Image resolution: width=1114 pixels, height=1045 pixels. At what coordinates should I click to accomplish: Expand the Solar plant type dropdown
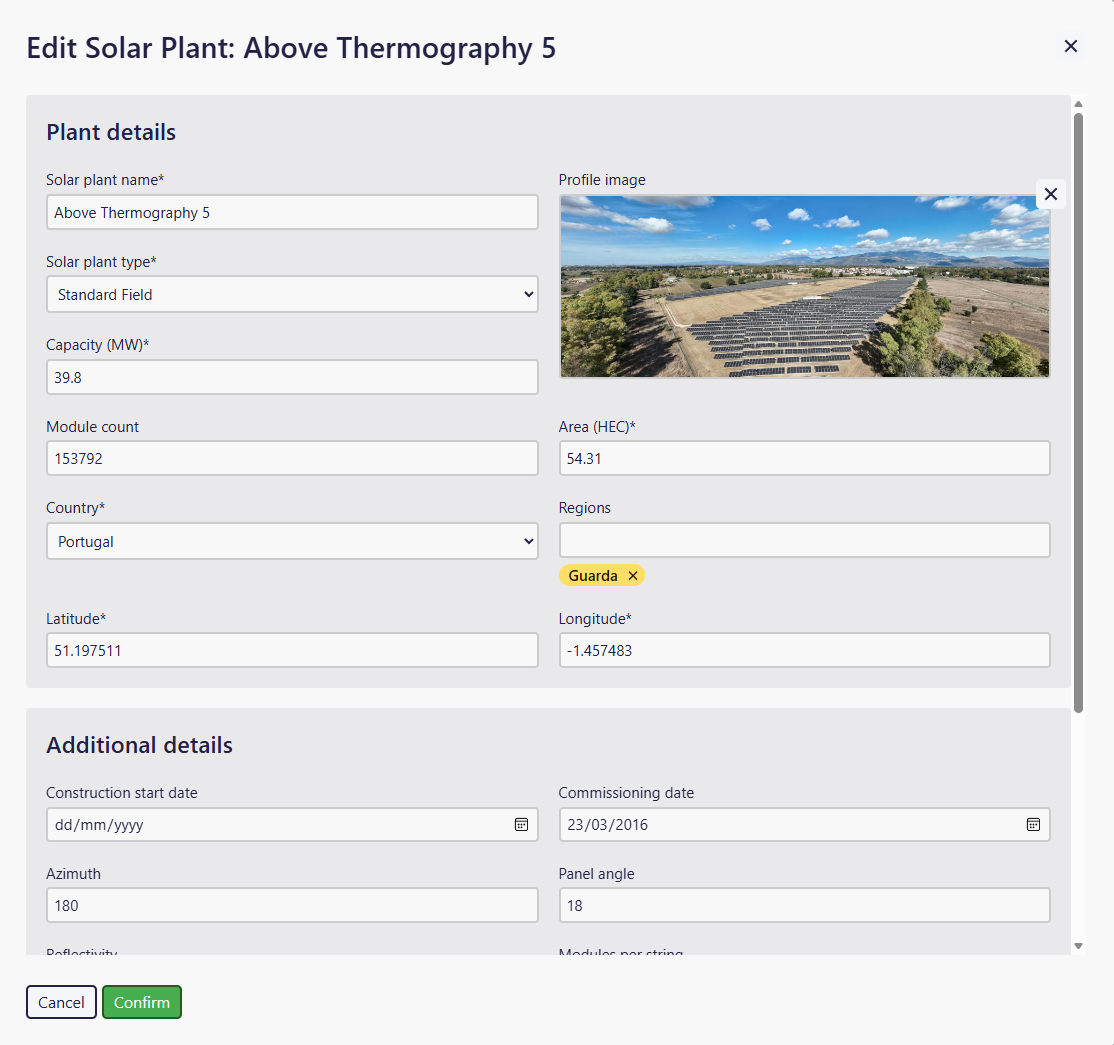point(292,295)
